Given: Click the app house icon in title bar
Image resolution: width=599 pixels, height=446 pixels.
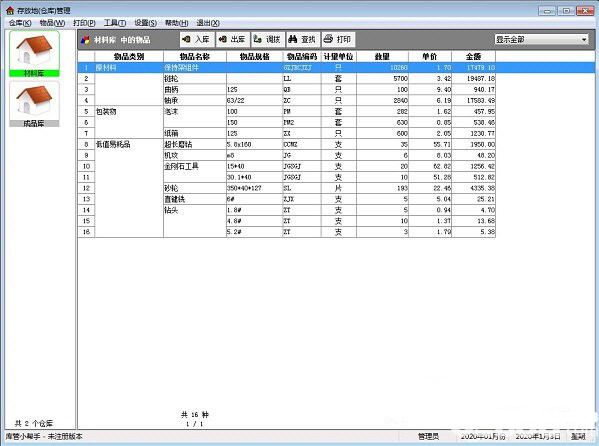Looking at the screenshot, I should [10, 10].
